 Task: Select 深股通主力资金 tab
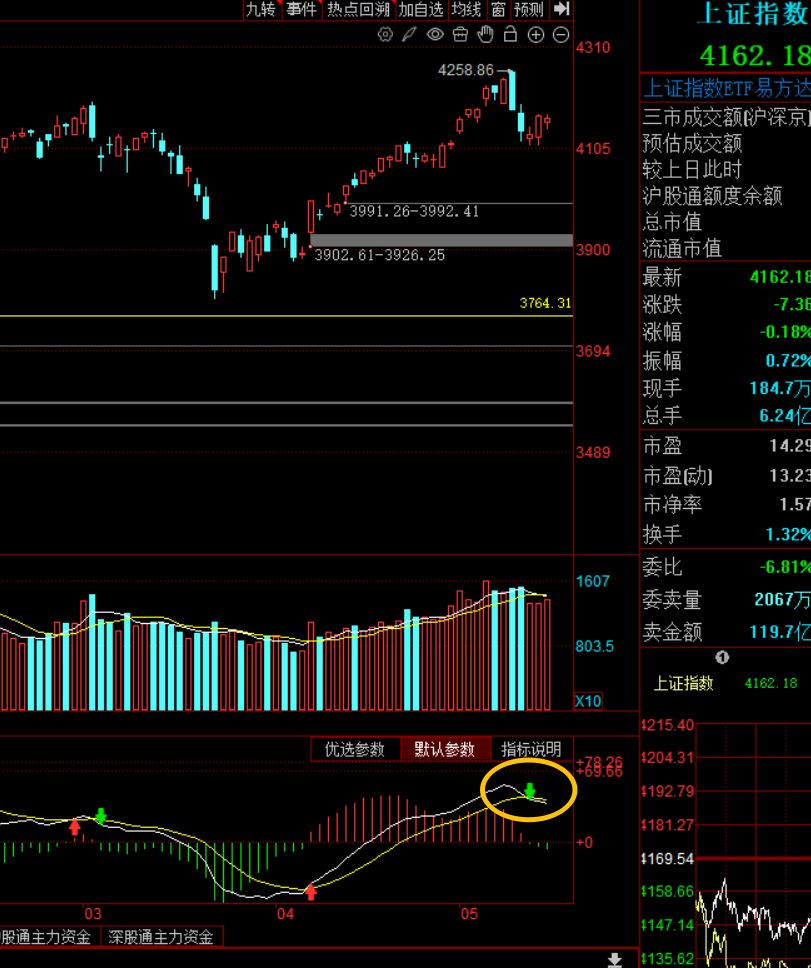(x=161, y=937)
